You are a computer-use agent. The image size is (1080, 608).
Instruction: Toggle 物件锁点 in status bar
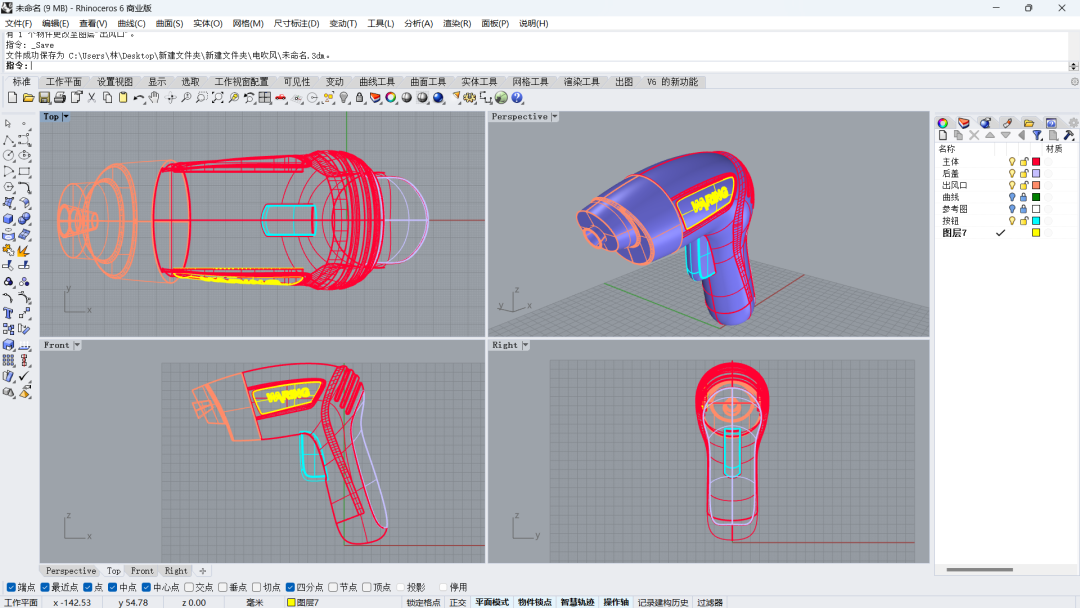point(534,602)
